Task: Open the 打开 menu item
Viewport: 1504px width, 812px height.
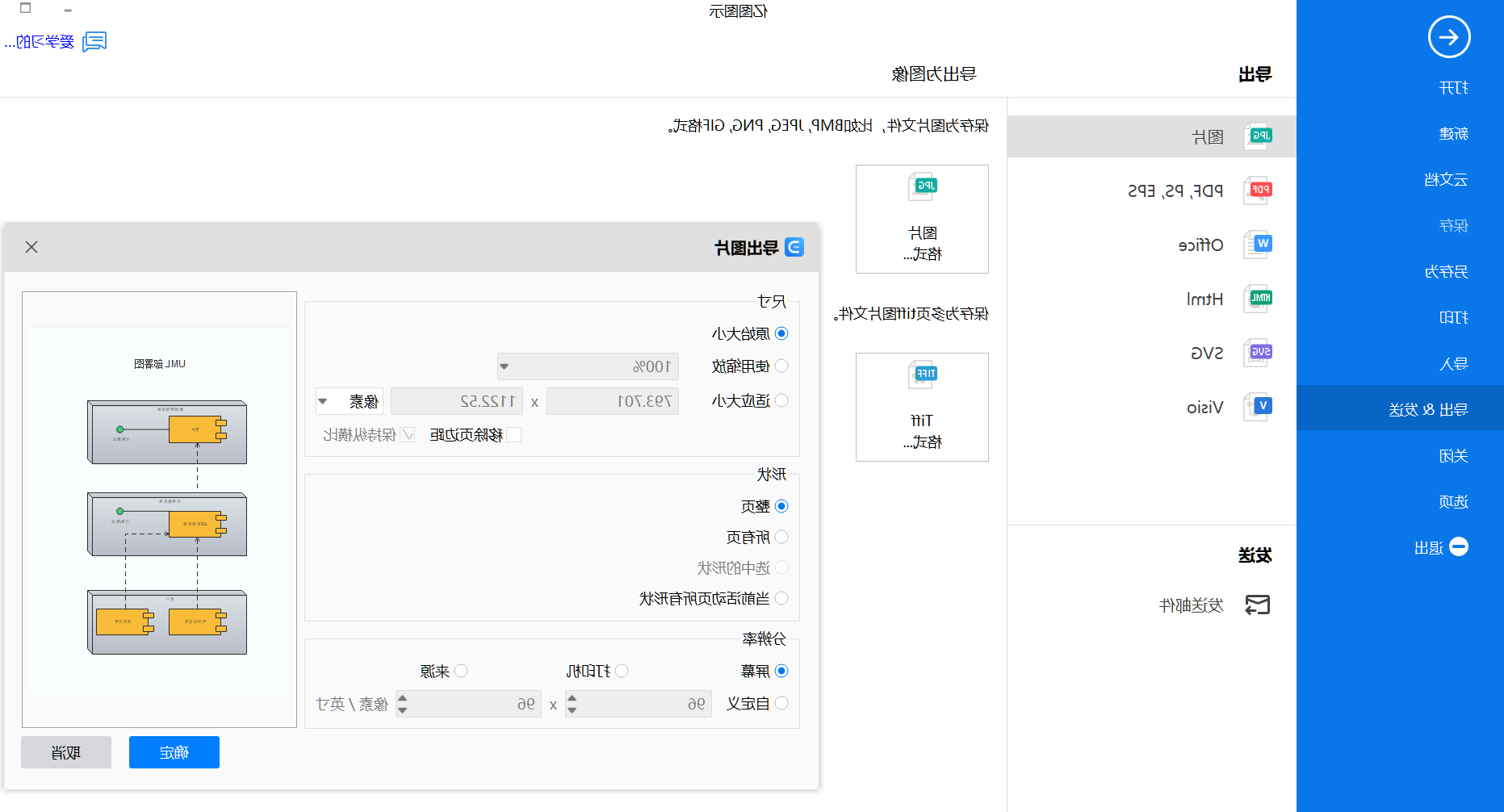Action: click(x=1453, y=88)
